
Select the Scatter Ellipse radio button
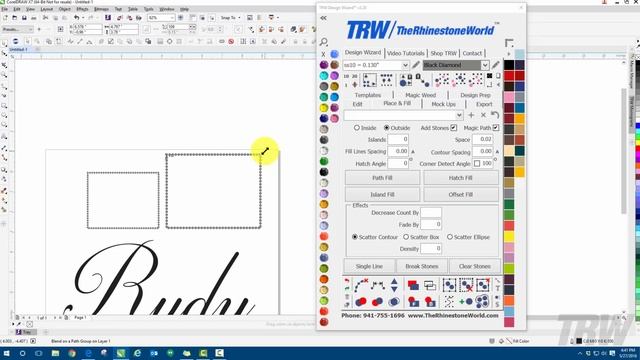[x=449, y=237]
